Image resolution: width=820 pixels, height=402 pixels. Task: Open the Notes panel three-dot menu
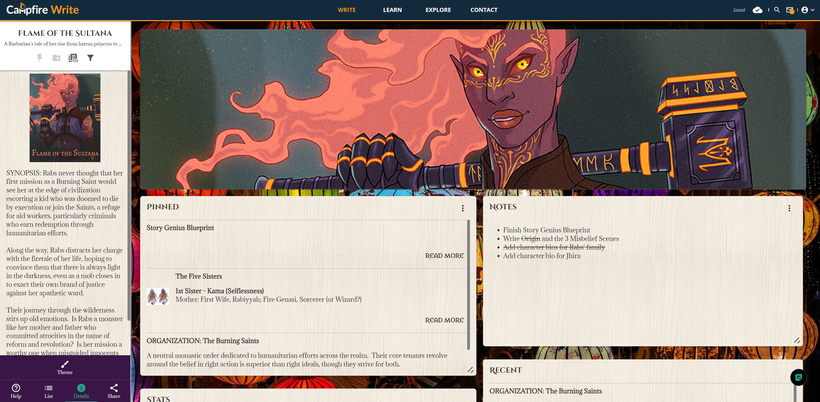pos(789,208)
